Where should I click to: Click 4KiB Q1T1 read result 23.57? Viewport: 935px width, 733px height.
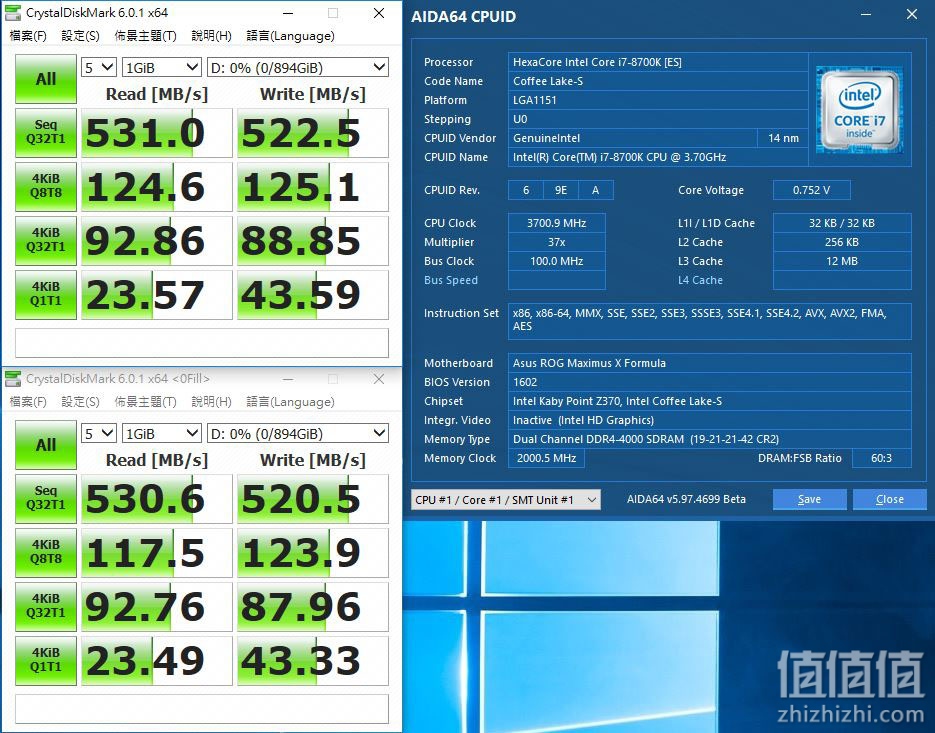[x=157, y=294]
